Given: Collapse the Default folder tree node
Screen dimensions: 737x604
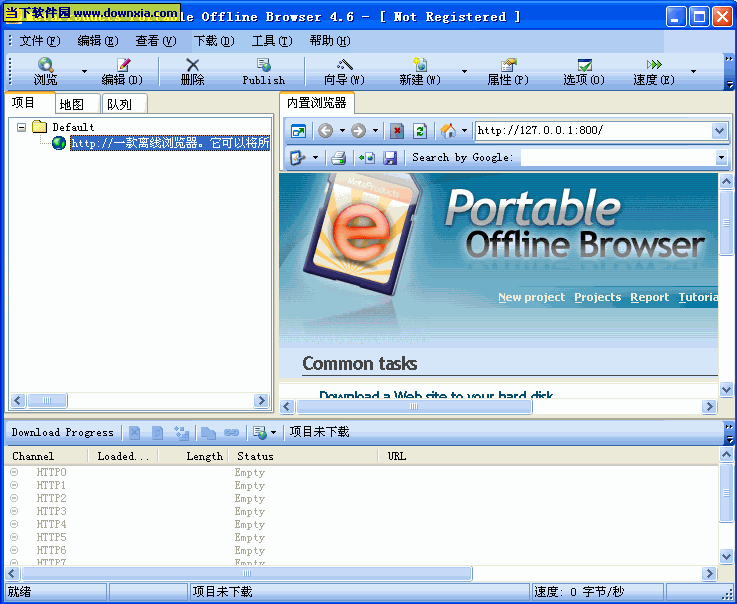Looking at the screenshot, I should coord(21,127).
